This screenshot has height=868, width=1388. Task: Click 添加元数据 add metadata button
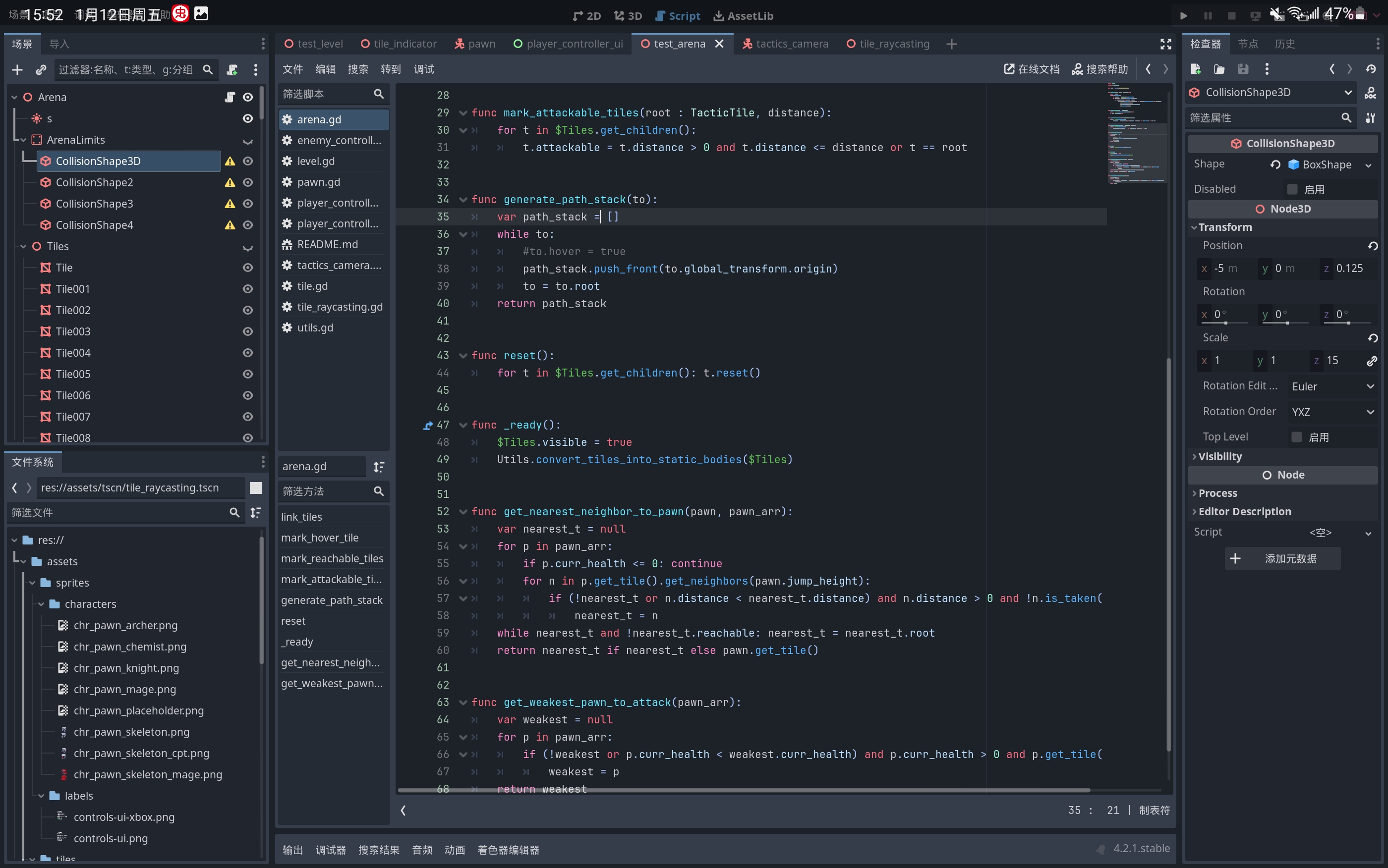click(1282, 558)
